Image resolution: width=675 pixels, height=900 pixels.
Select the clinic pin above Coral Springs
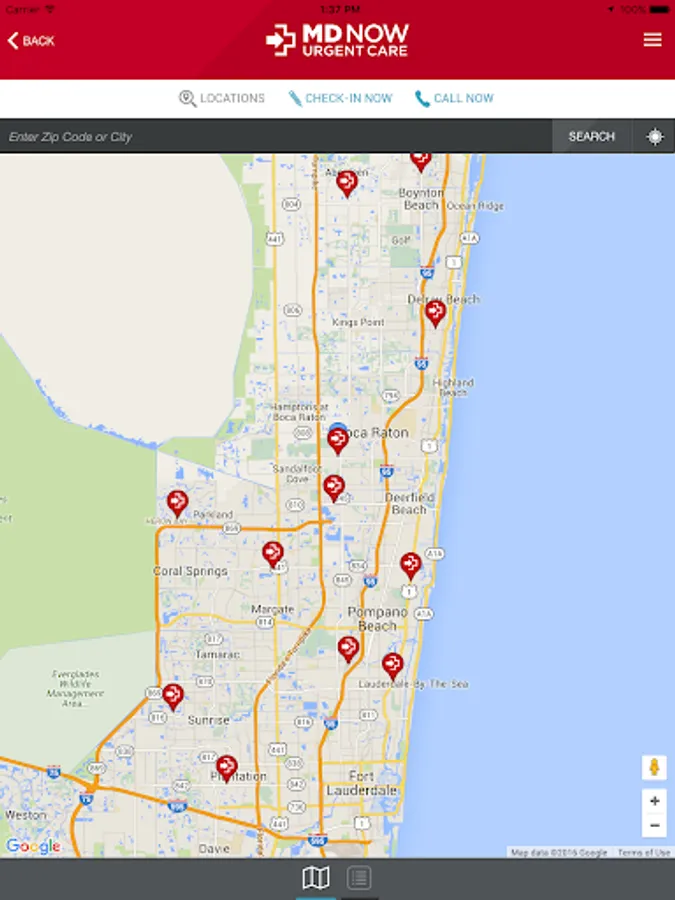coord(273,554)
